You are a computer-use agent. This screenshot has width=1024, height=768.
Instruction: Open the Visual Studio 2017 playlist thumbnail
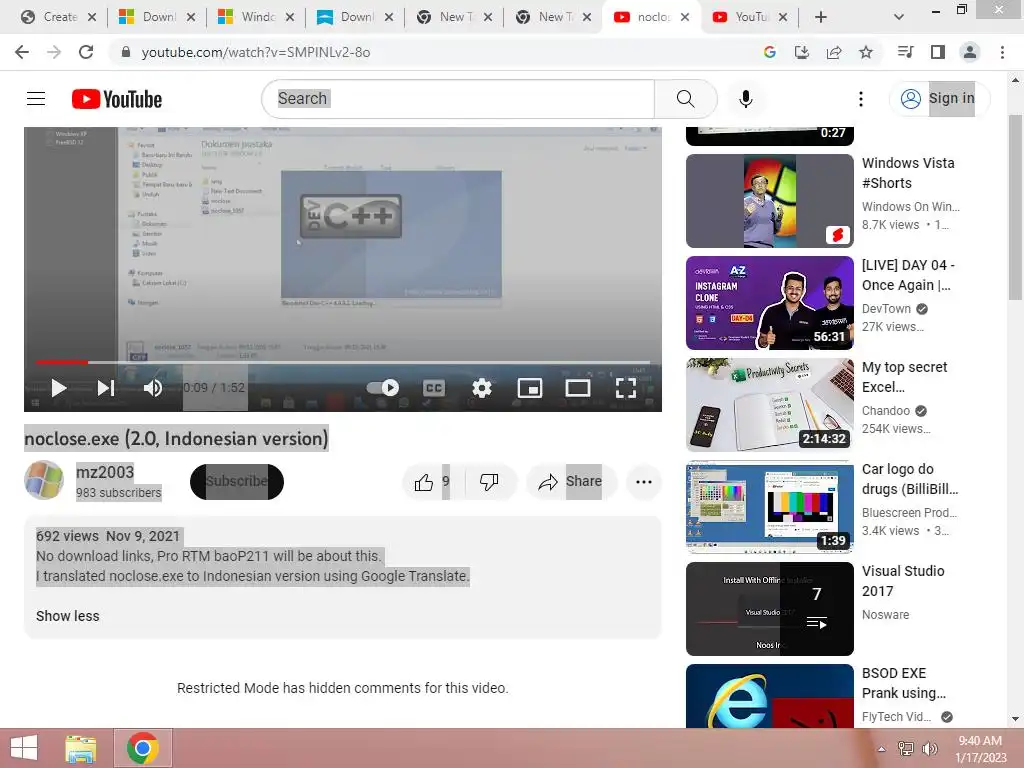pos(769,609)
